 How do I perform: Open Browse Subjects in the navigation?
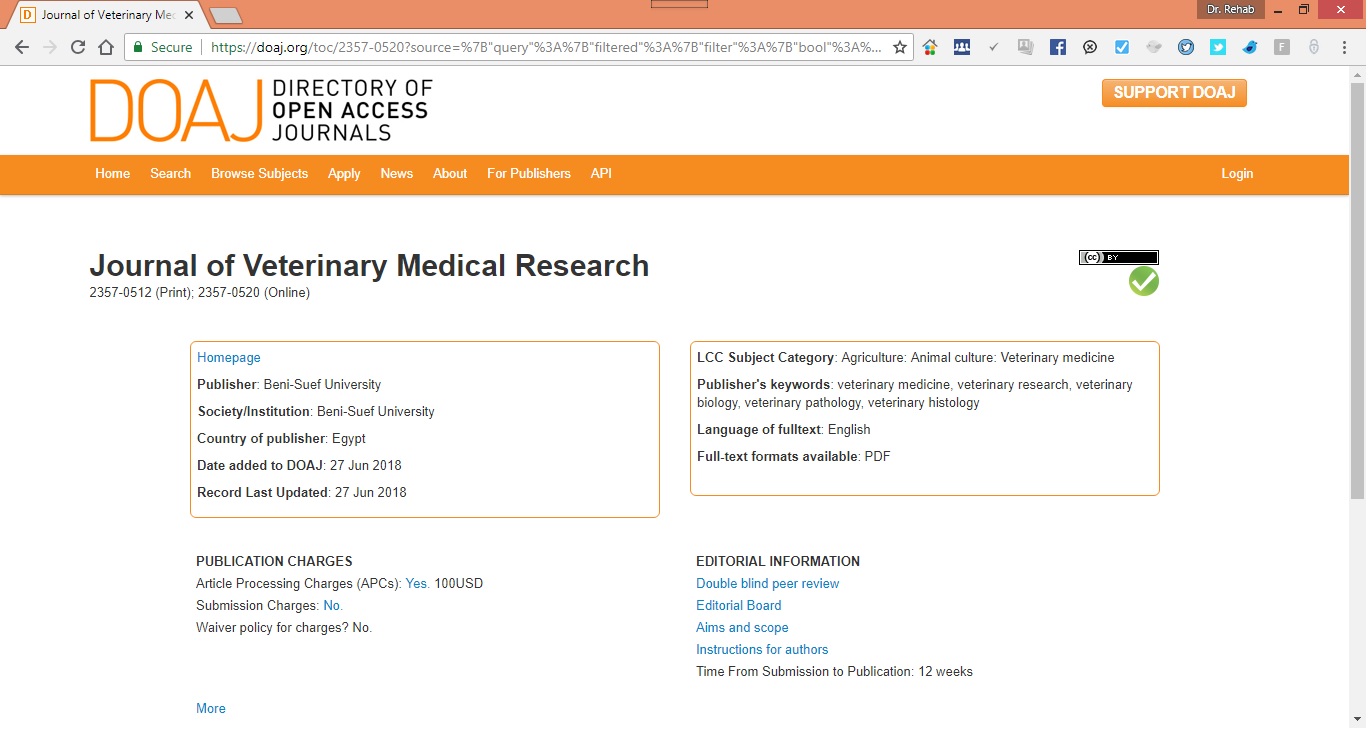click(259, 173)
